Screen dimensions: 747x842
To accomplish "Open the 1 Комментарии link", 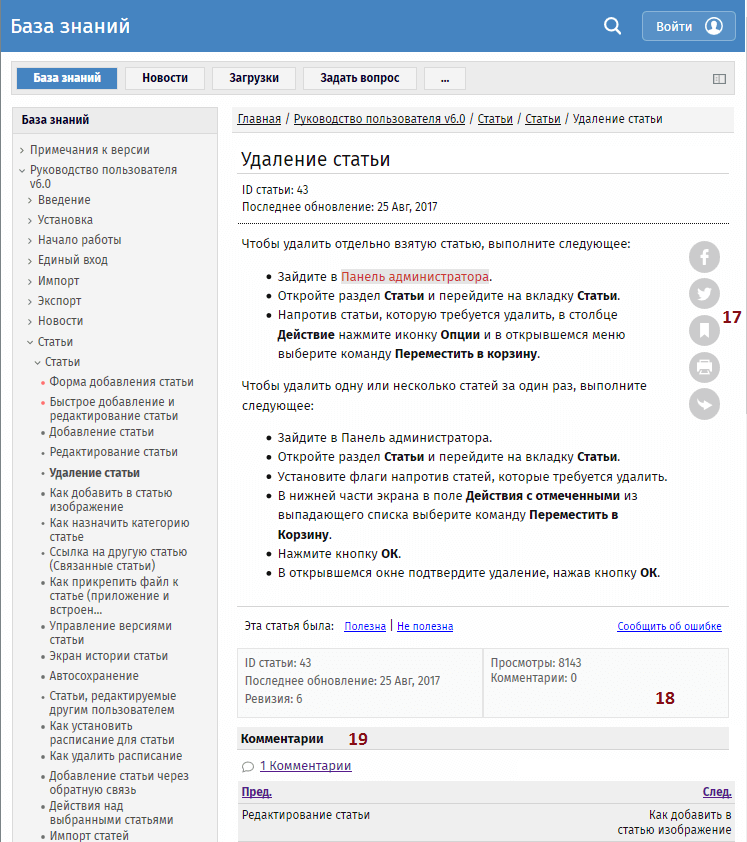I will [x=306, y=766].
